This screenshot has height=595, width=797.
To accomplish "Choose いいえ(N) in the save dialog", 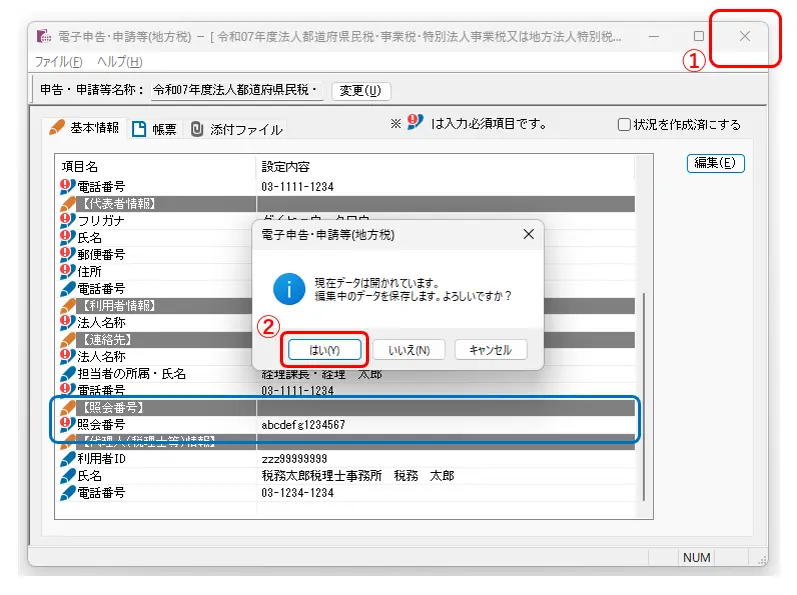I will pyautogui.click(x=409, y=350).
